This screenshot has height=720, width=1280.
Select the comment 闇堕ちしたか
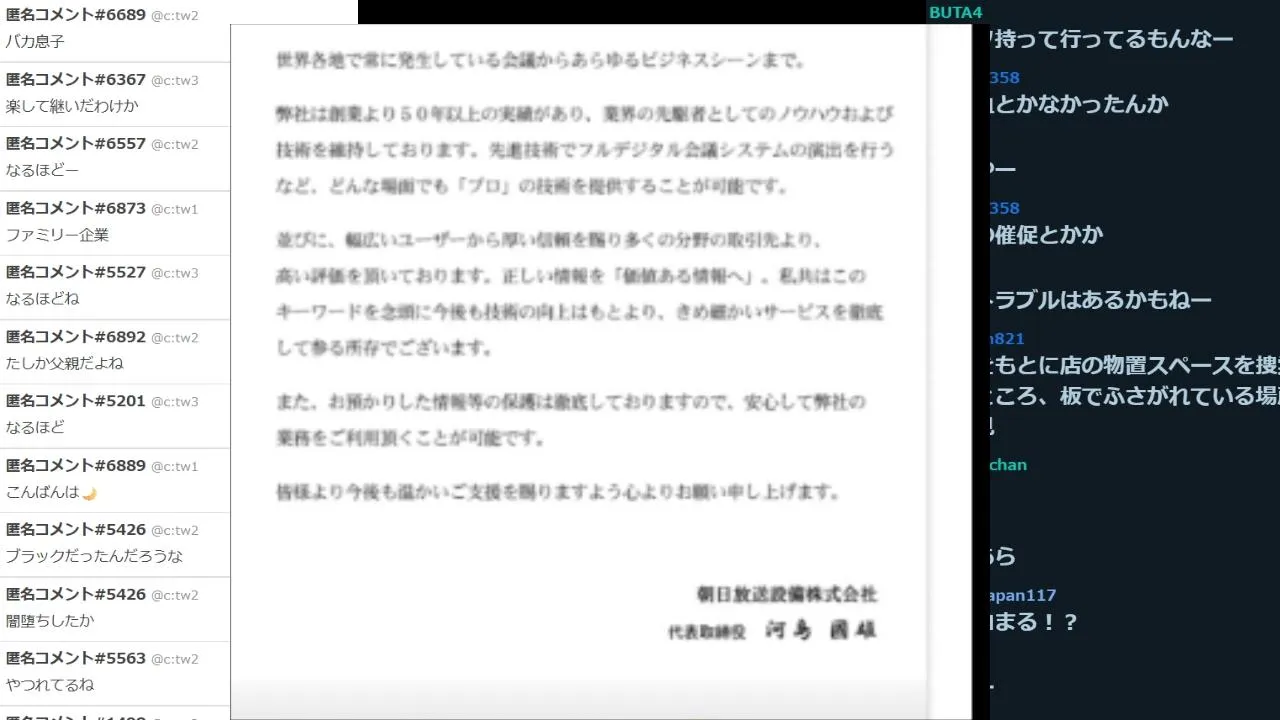click(x=50, y=620)
